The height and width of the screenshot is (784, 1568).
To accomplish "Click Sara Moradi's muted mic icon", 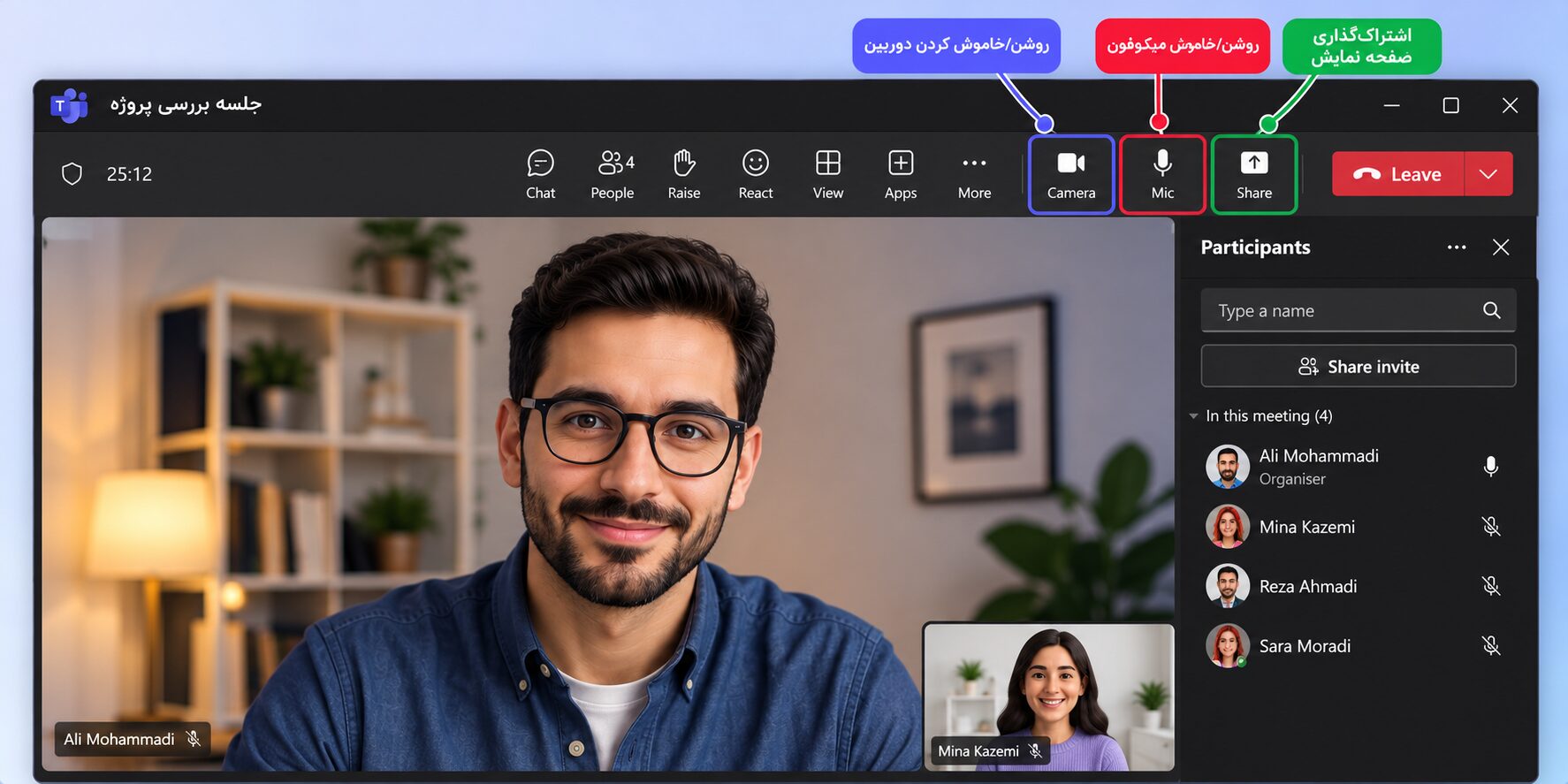I will click(1491, 646).
